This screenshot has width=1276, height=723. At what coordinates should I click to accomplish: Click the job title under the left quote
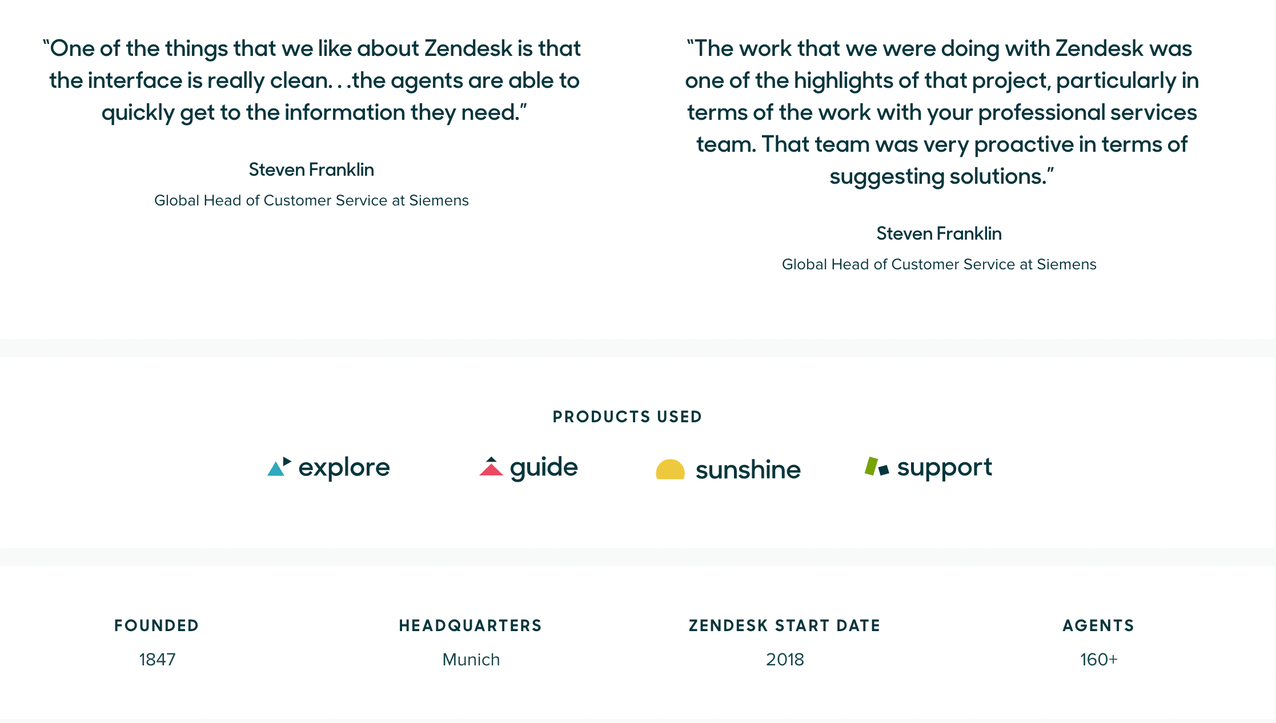(311, 201)
